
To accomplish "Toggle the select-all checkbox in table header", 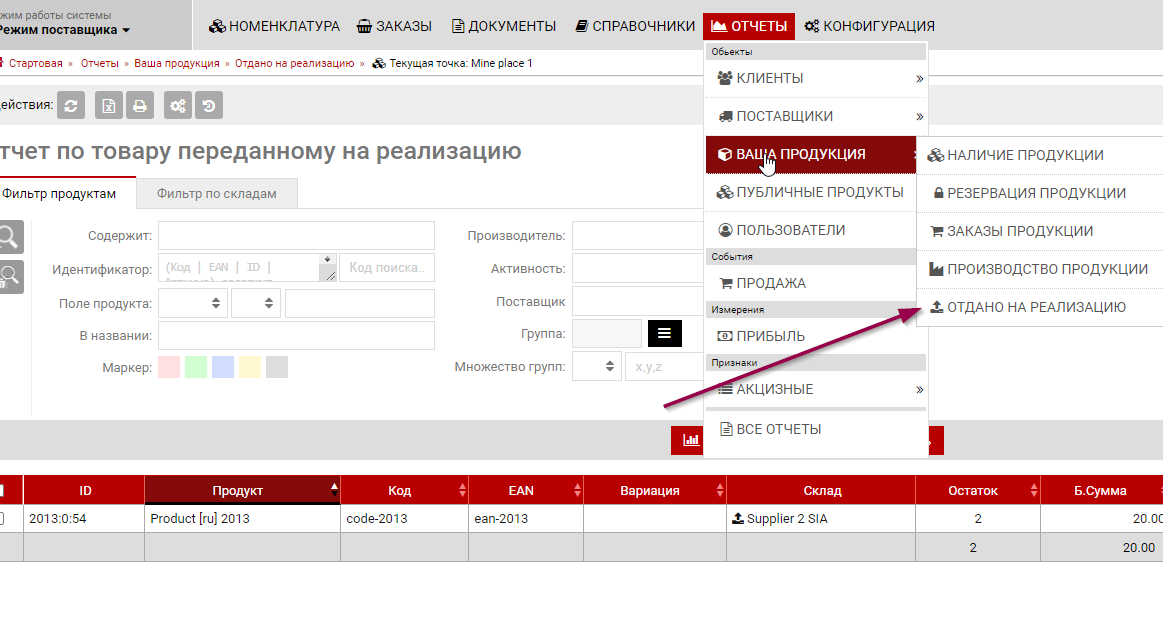I will (2, 490).
